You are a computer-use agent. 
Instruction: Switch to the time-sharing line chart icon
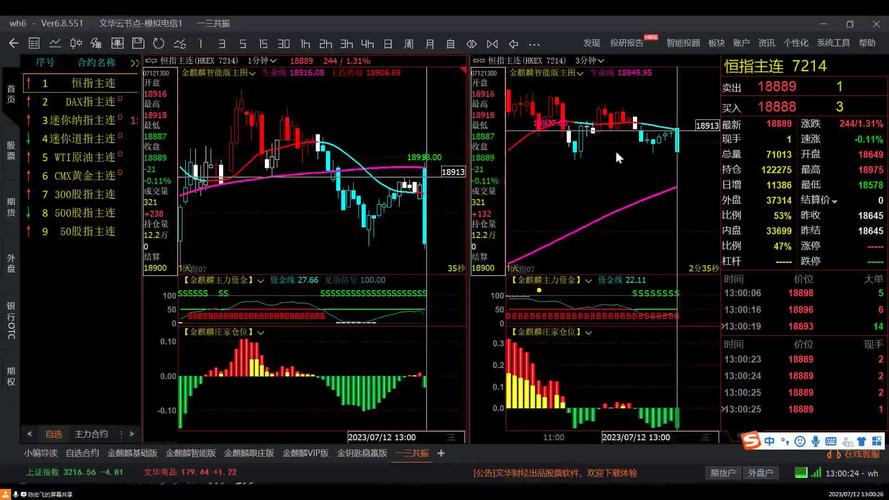(55, 44)
